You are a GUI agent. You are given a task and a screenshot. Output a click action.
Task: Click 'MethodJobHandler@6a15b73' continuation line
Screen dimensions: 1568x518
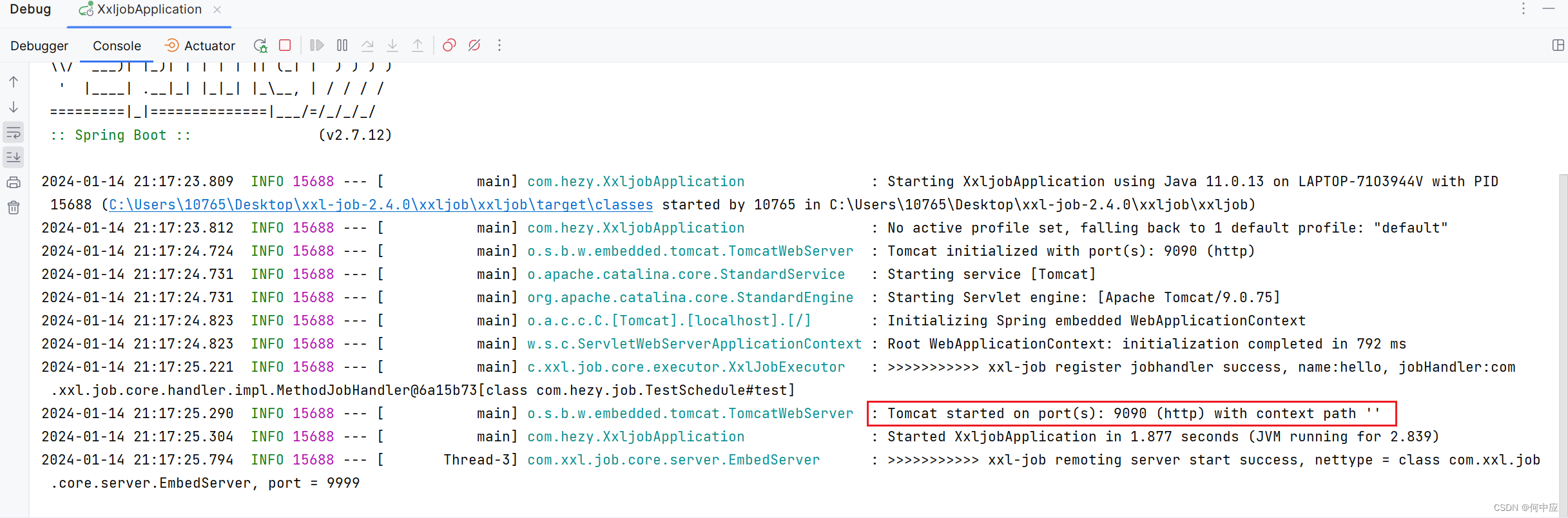click(423, 390)
